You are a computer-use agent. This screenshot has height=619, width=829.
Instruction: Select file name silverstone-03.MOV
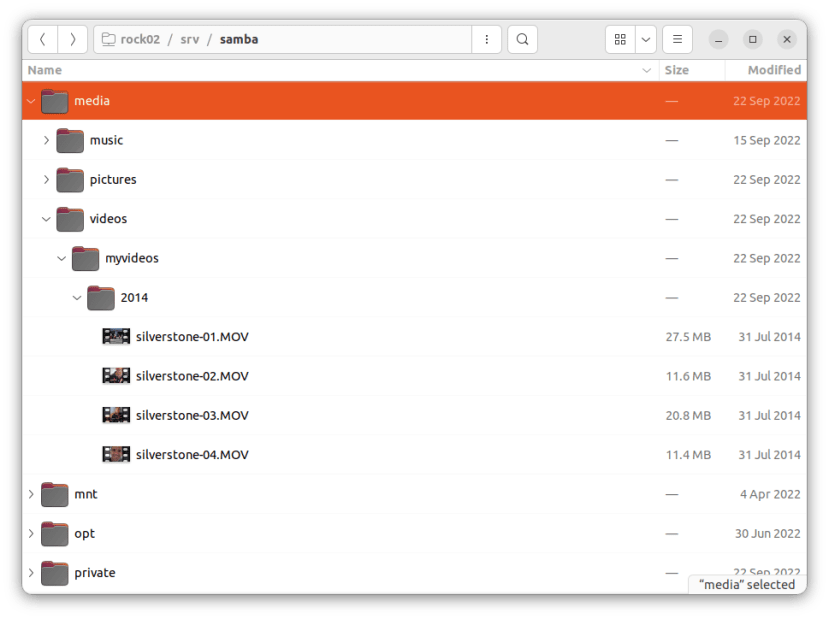192,416
